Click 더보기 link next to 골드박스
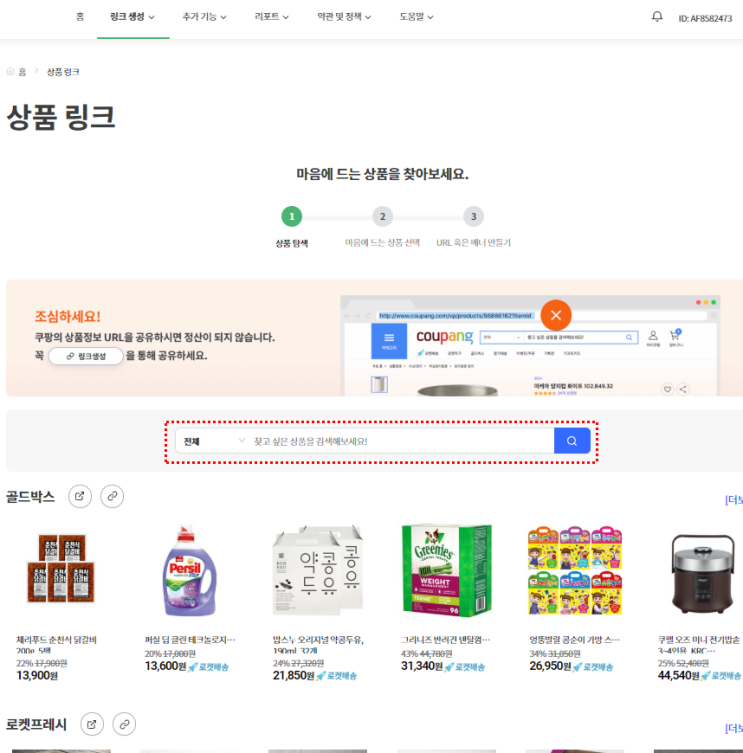This screenshot has width=743, height=753. 734,500
